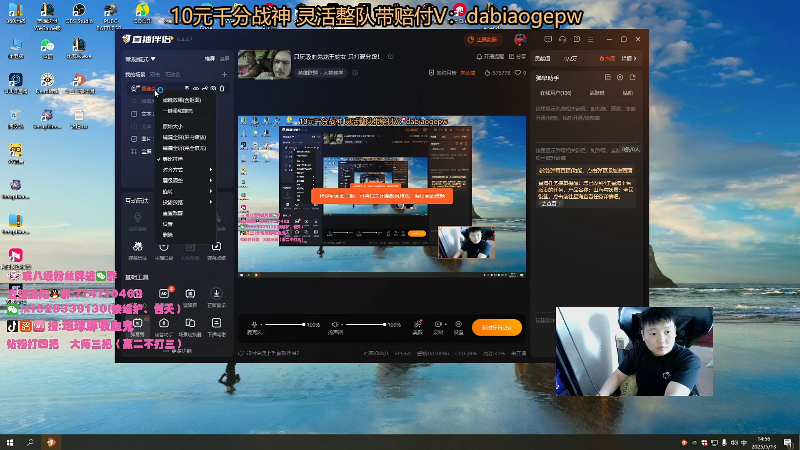Open the dropdown arrow beside the record icon

(445, 324)
